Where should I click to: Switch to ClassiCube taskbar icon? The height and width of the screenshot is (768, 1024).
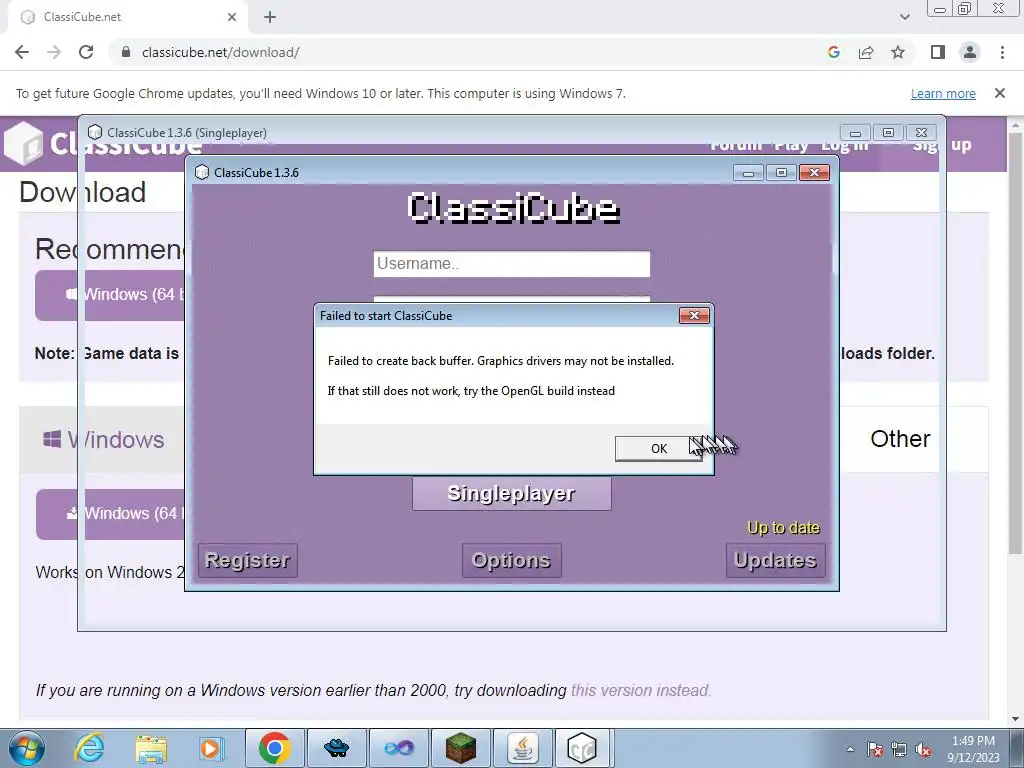click(583, 748)
